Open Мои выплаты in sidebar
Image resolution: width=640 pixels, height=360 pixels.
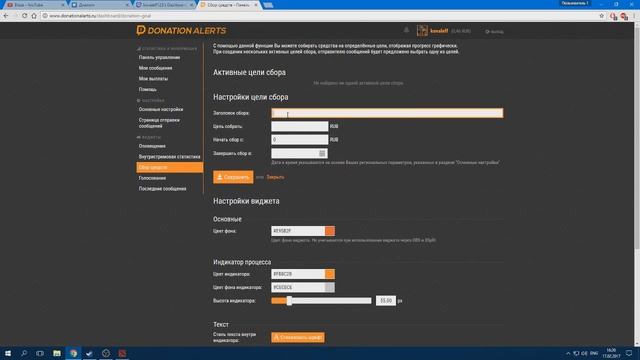(x=153, y=79)
